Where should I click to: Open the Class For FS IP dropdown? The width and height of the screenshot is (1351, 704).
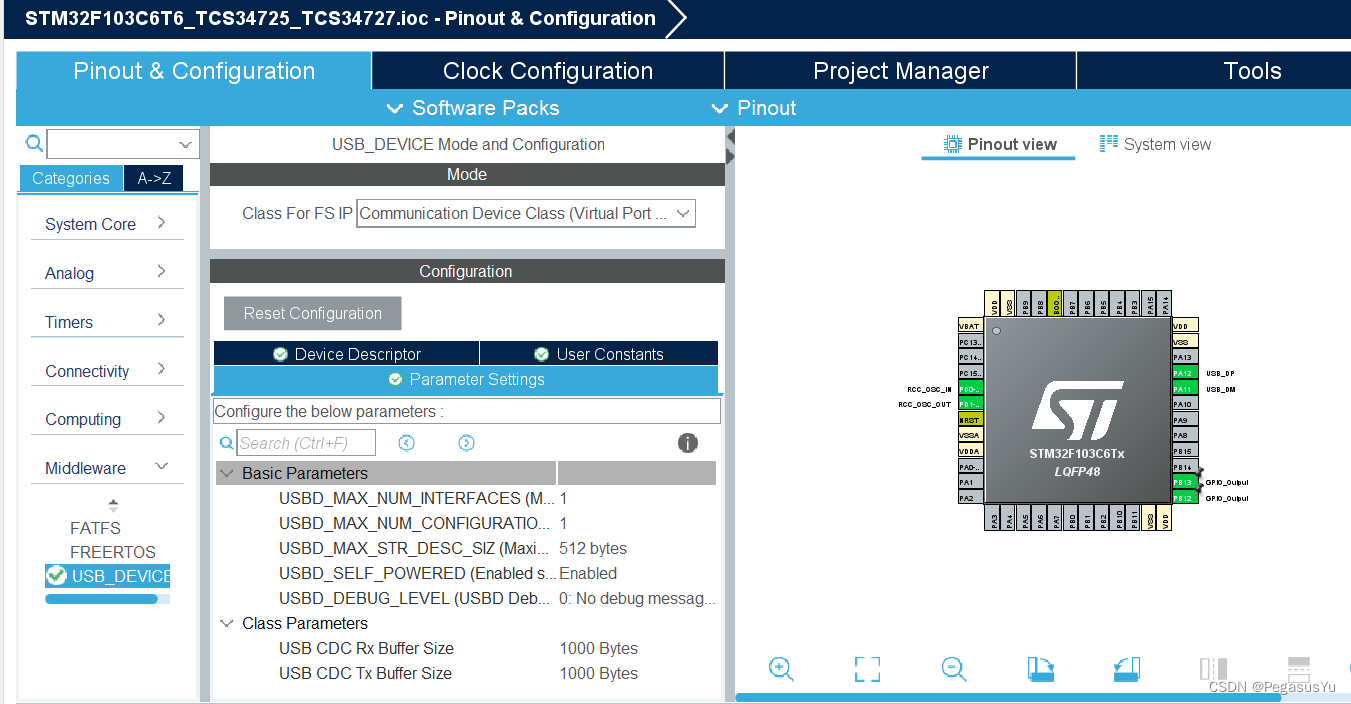point(526,213)
